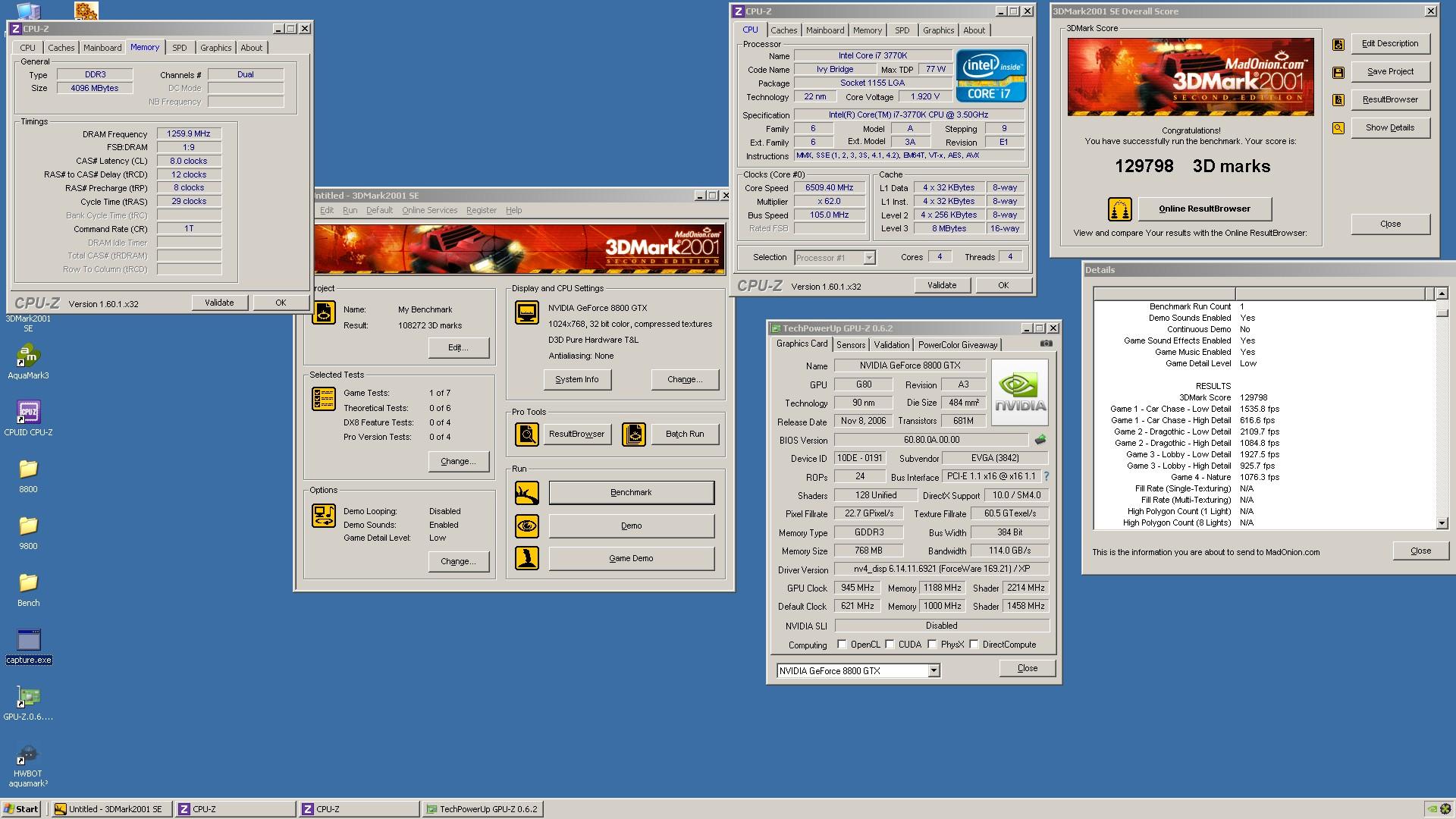This screenshot has height=819, width=1456.
Task: Open the 9800 desktop folder
Action: pos(28,532)
